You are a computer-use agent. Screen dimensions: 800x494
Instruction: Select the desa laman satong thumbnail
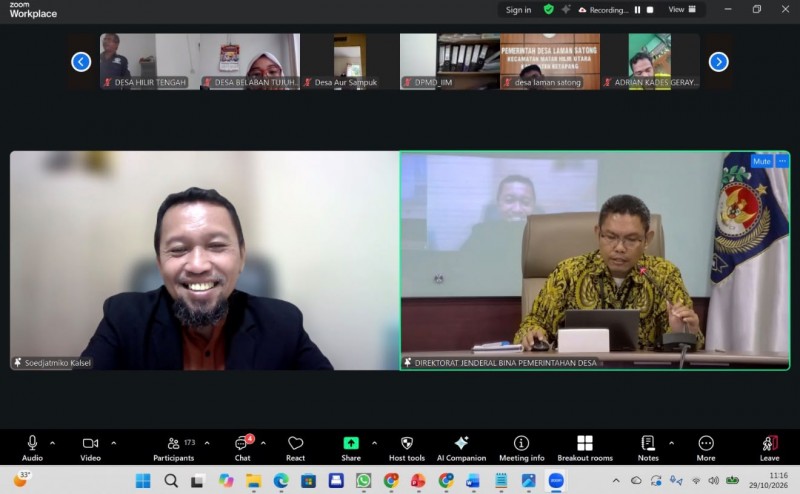coord(550,62)
